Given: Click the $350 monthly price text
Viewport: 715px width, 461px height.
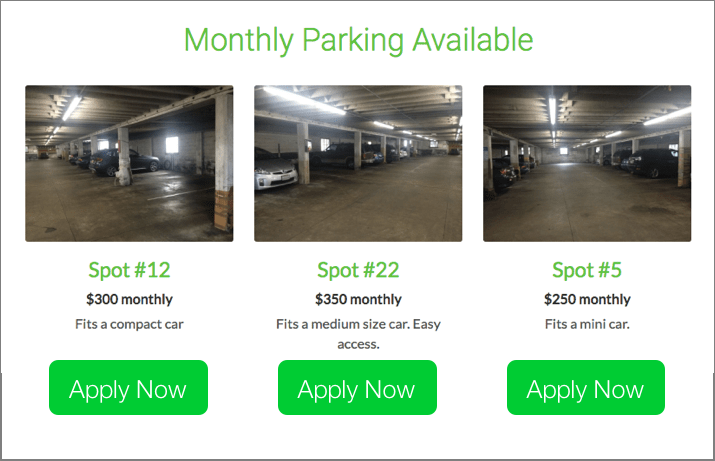Looking at the screenshot, I should click(358, 299).
